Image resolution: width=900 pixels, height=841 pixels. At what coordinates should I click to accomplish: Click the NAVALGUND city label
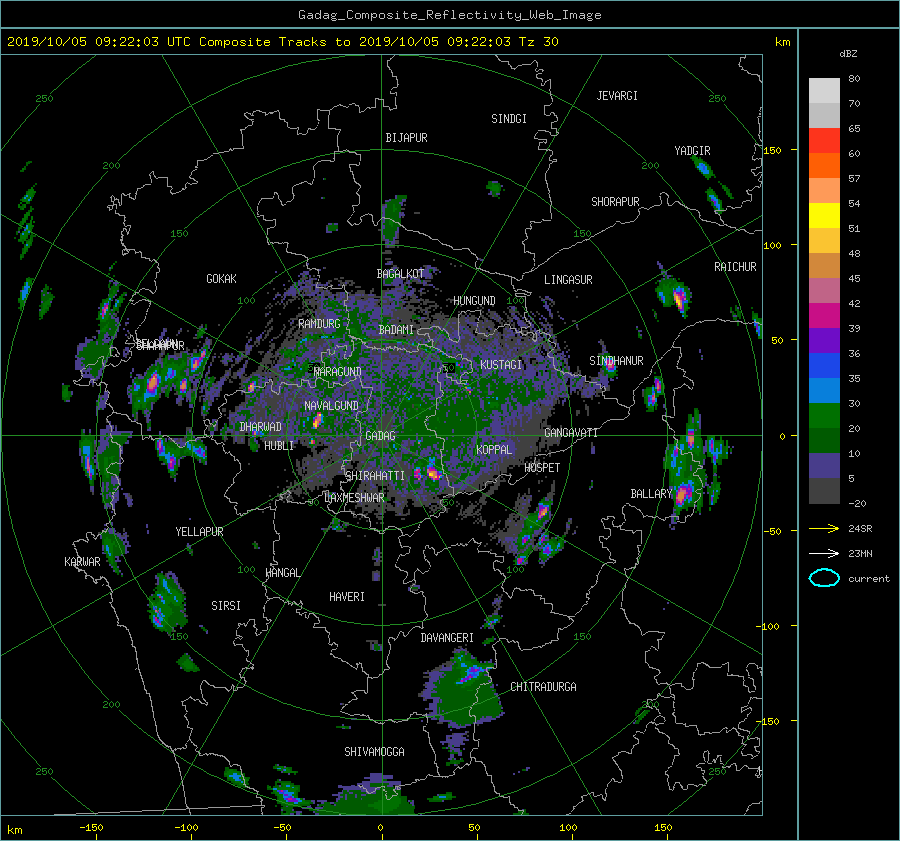(x=331, y=405)
